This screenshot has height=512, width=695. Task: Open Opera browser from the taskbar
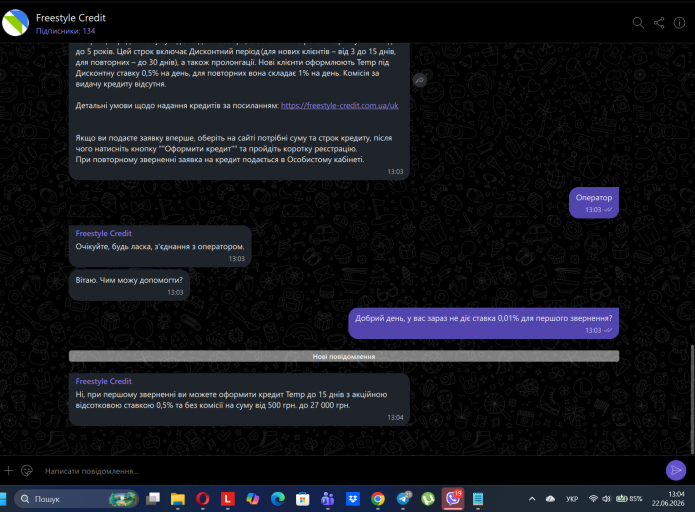coord(203,499)
